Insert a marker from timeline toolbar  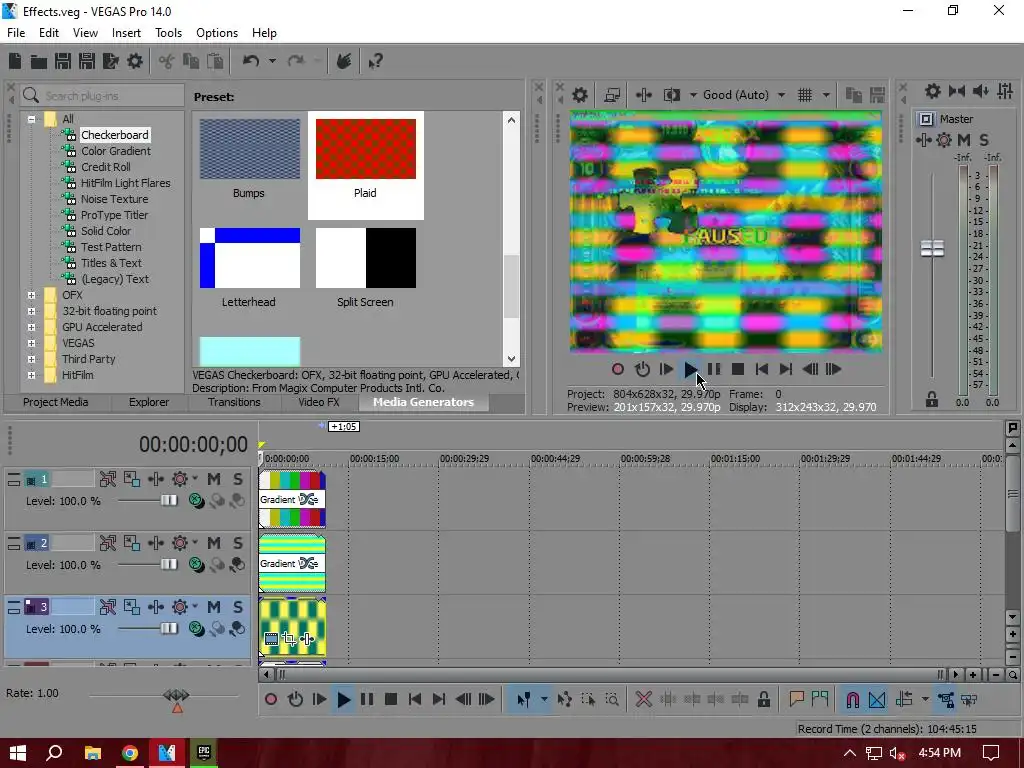tap(796, 700)
